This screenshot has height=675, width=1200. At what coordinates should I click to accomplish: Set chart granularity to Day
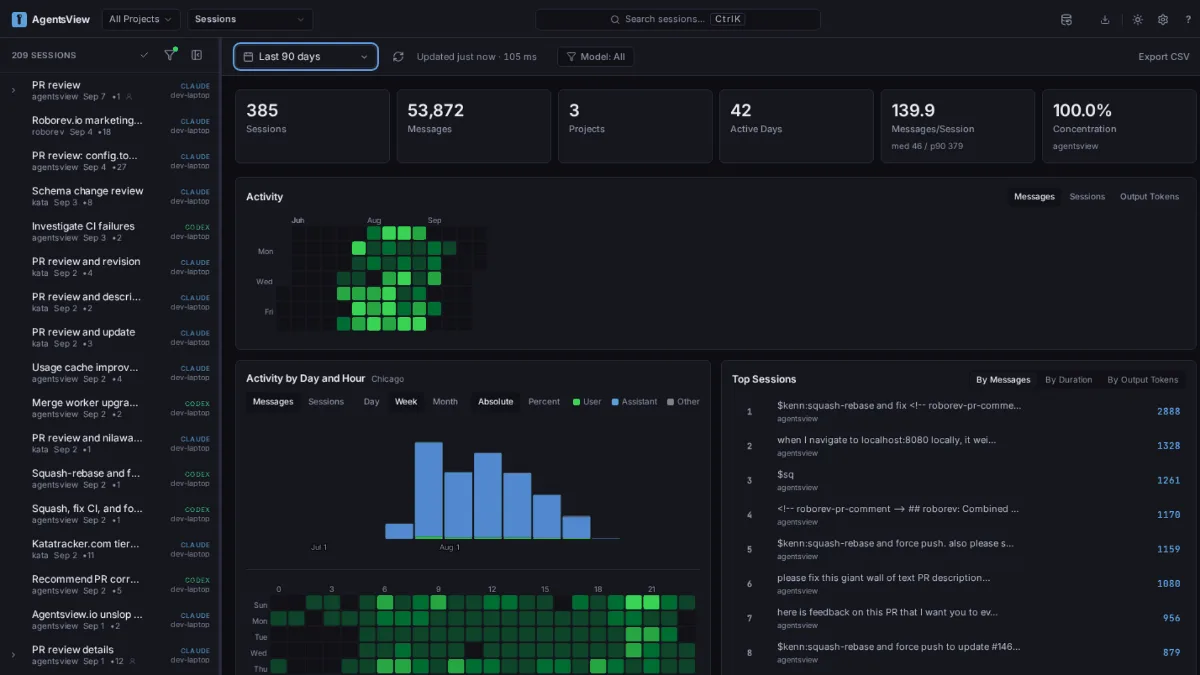click(x=371, y=402)
